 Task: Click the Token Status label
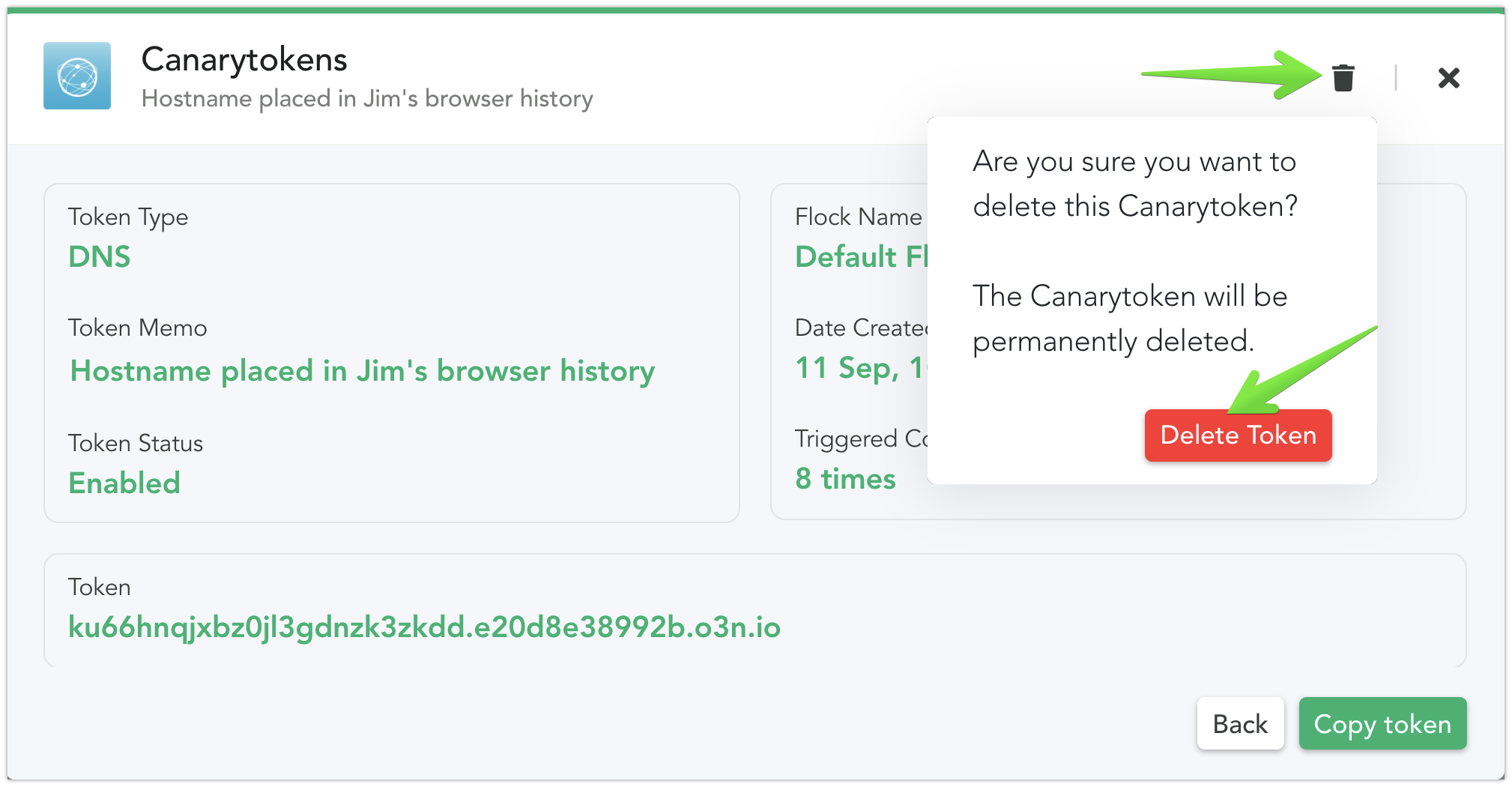(x=136, y=444)
